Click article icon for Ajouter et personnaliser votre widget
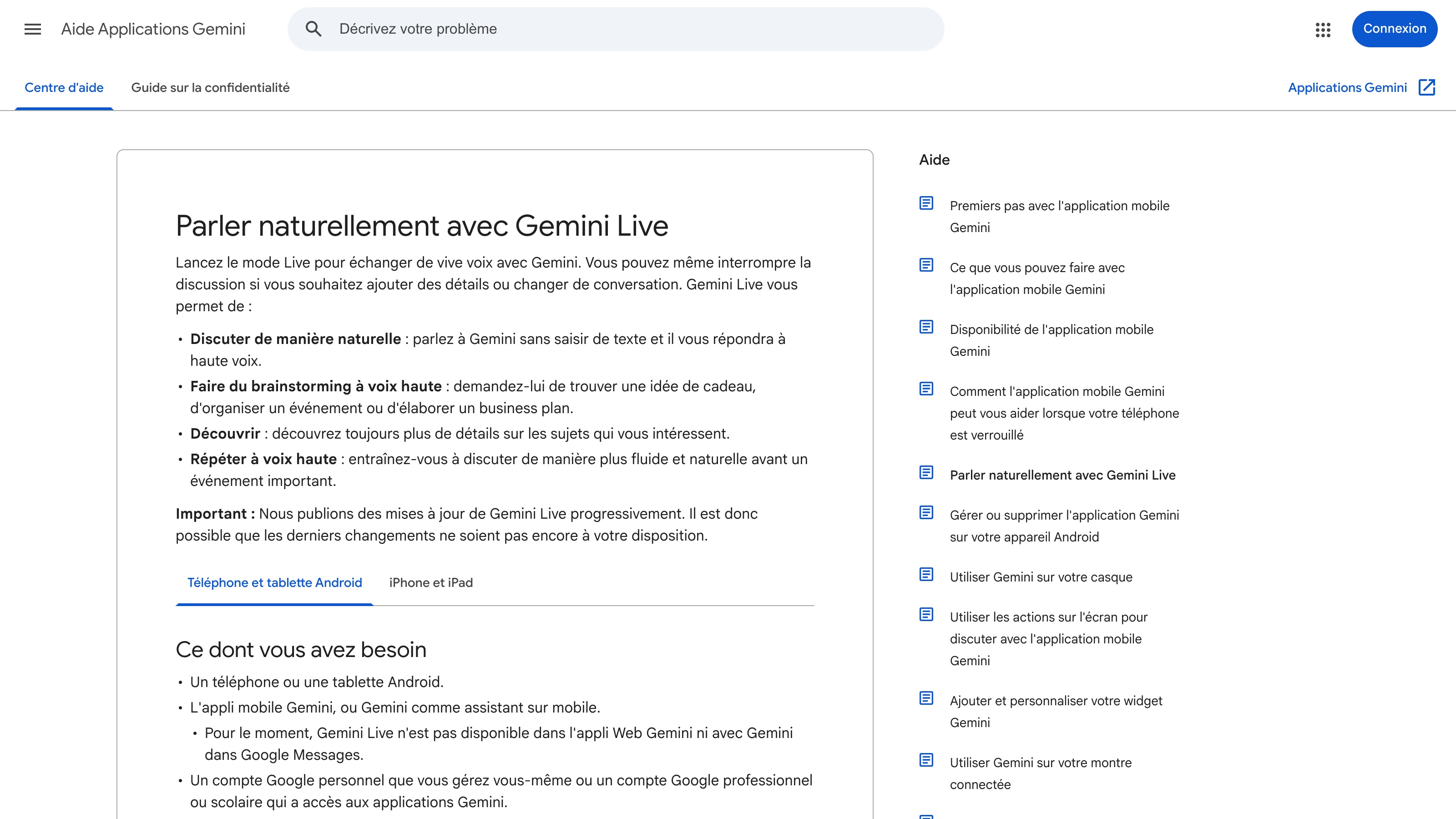The width and height of the screenshot is (1456, 819). pos(926,698)
